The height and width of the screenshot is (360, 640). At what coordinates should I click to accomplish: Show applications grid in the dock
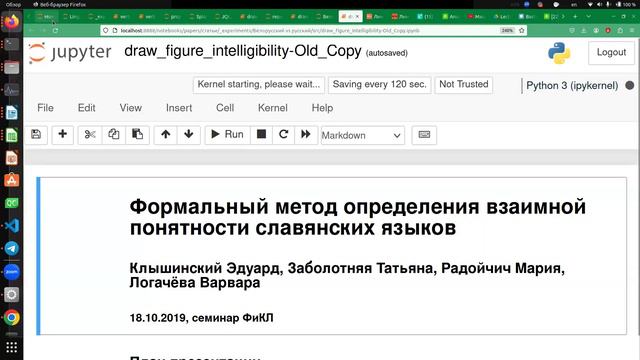pos(11,347)
